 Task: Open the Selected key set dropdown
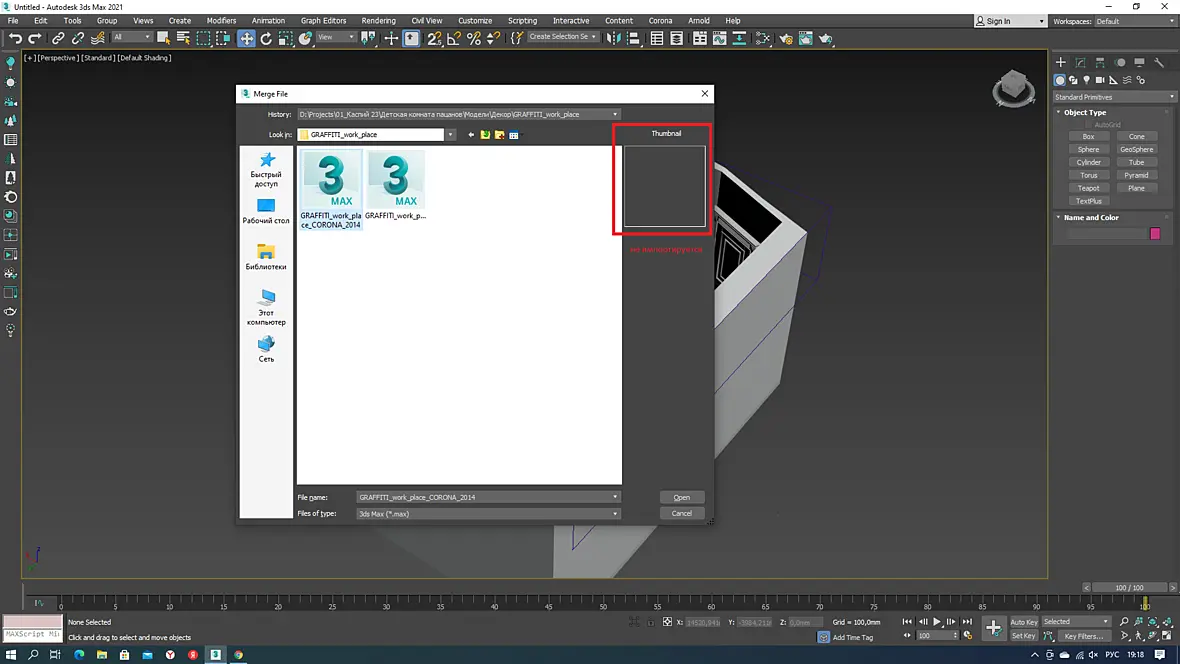coord(1076,622)
